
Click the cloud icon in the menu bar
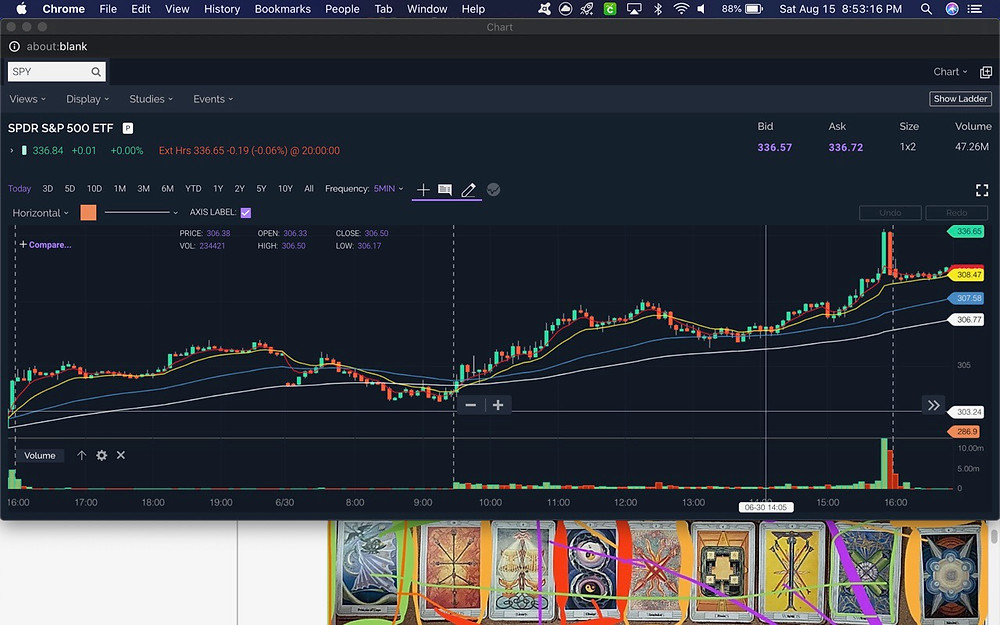(565, 9)
